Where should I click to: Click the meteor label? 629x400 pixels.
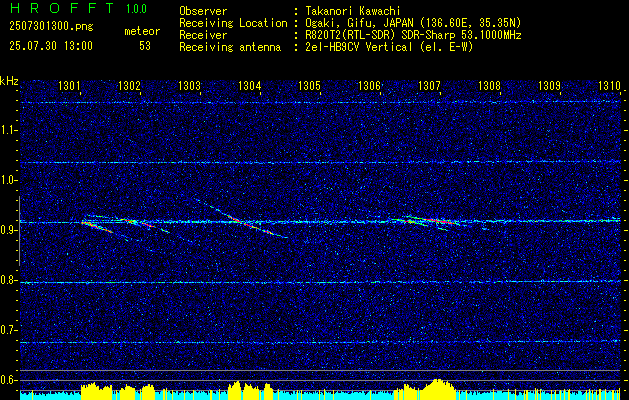[142, 31]
